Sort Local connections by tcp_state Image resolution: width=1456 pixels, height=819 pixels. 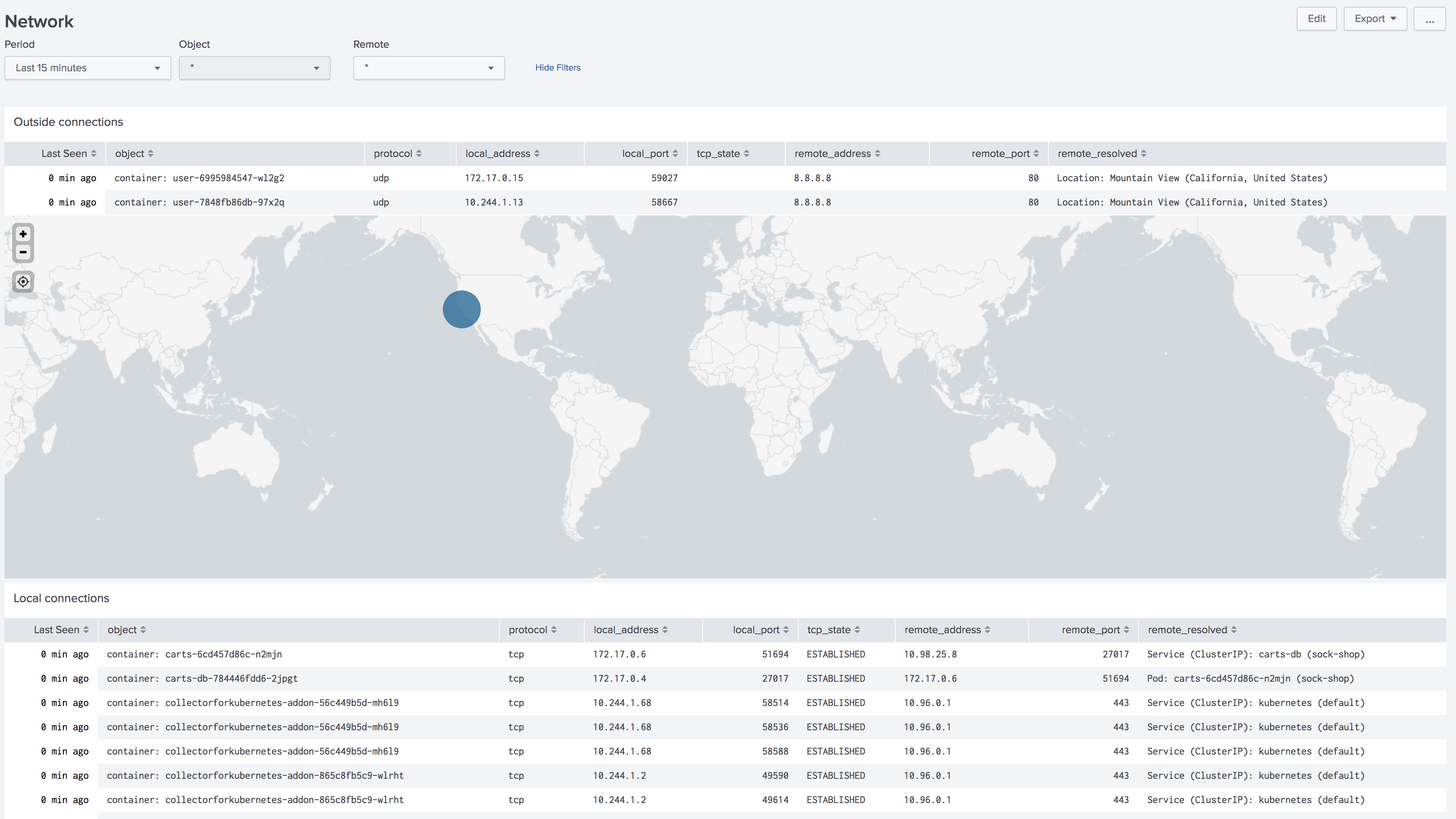(x=833, y=630)
